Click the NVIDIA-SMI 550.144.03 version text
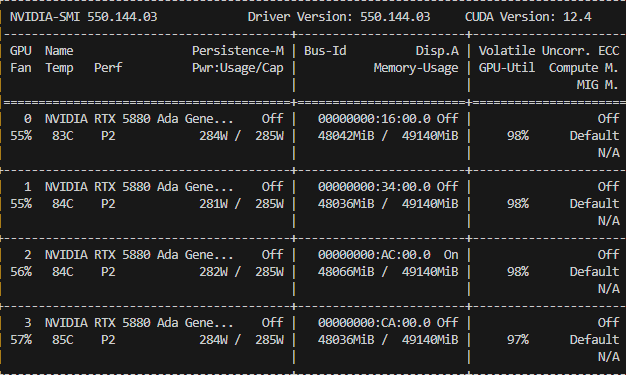 [83, 17]
